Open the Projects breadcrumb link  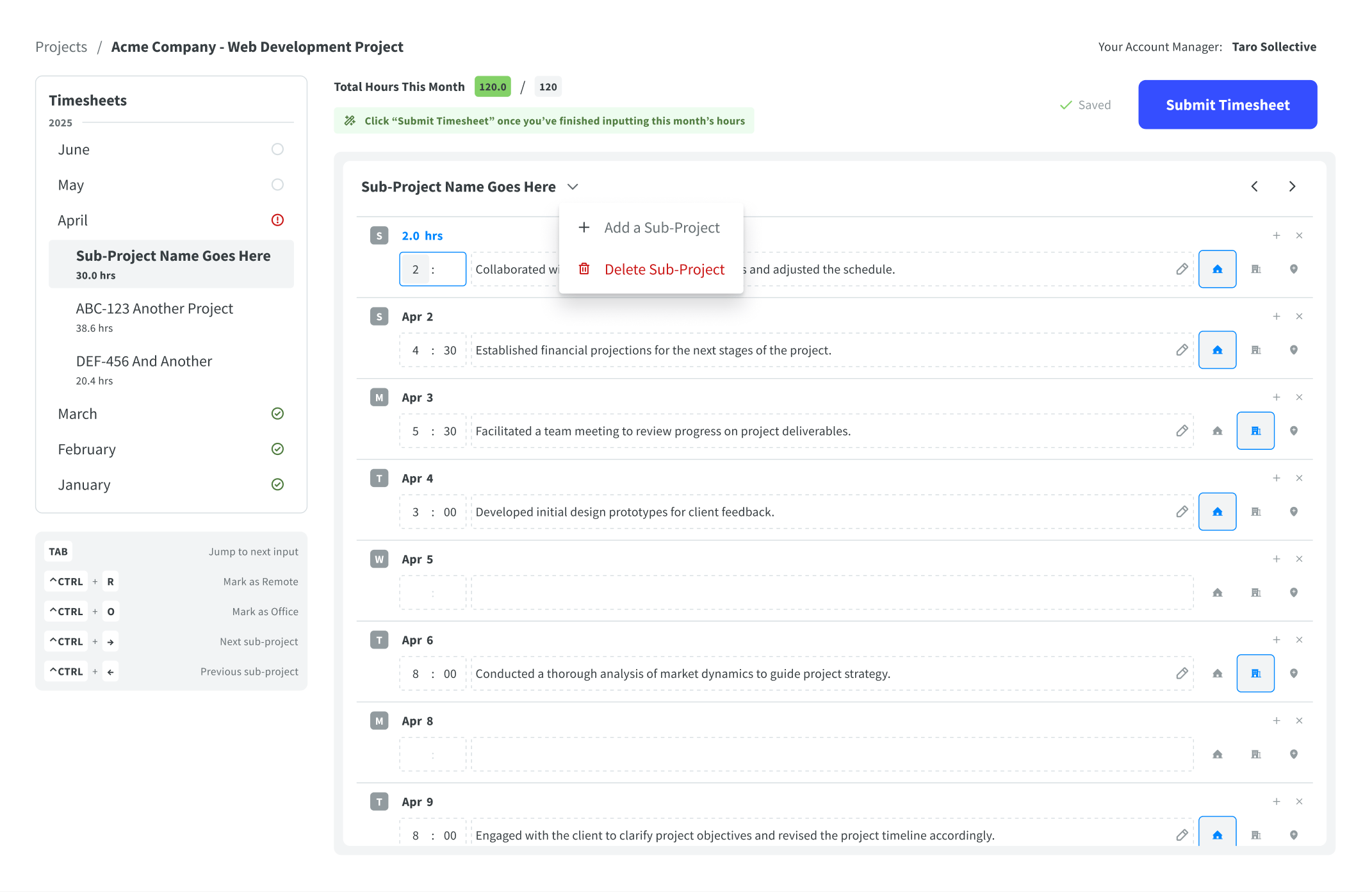click(x=61, y=46)
